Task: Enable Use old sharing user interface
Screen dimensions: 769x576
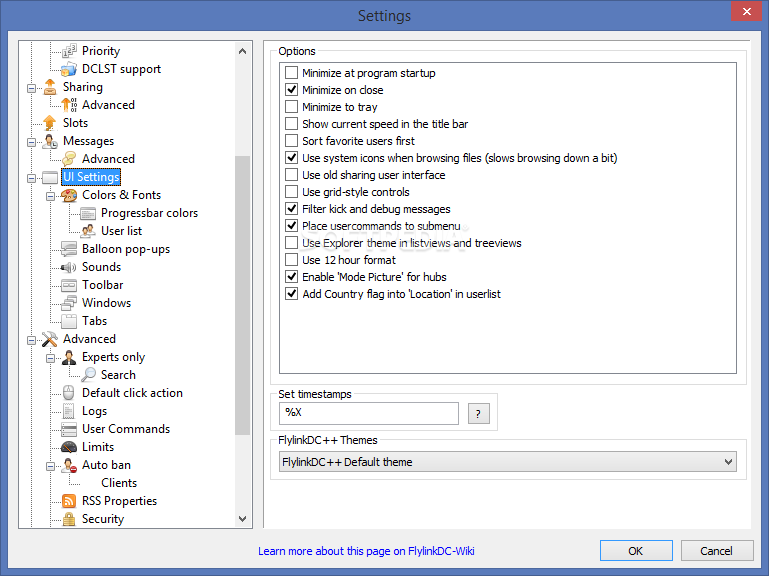Action: (x=291, y=175)
